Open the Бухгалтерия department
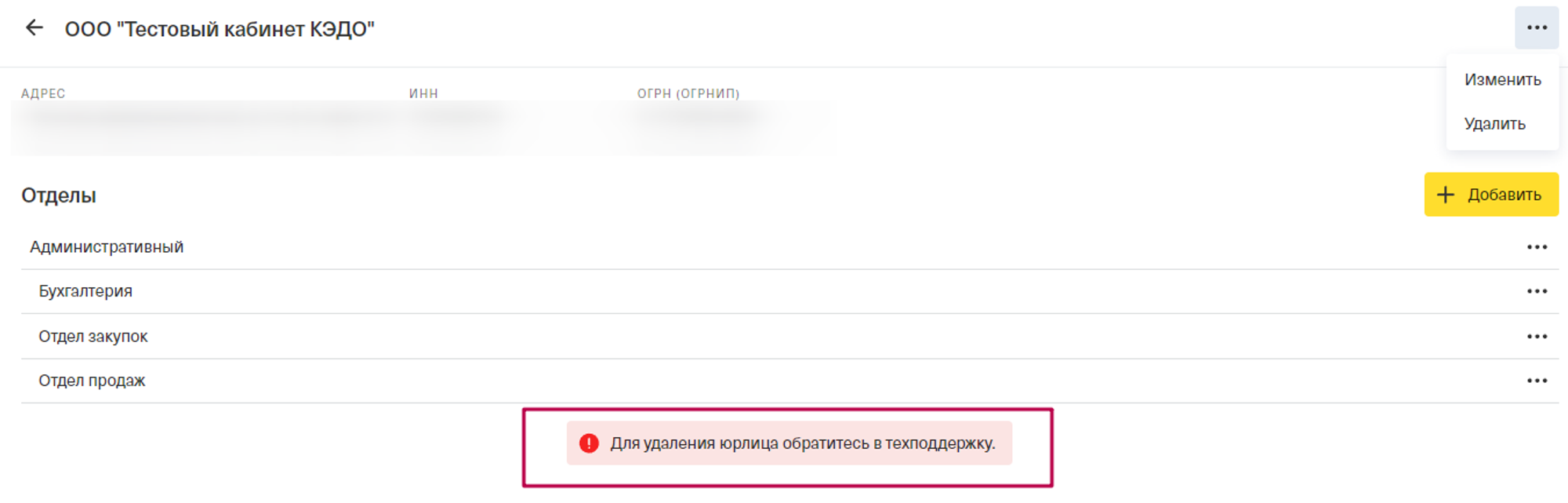The height and width of the screenshot is (503, 1568). (85, 291)
